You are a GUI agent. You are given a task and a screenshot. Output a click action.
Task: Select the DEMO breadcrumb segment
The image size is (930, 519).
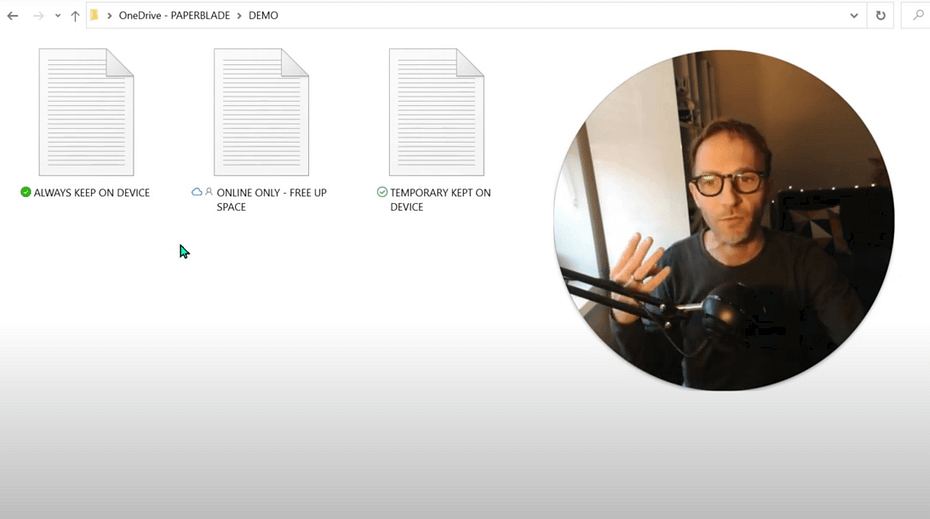[263, 16]
